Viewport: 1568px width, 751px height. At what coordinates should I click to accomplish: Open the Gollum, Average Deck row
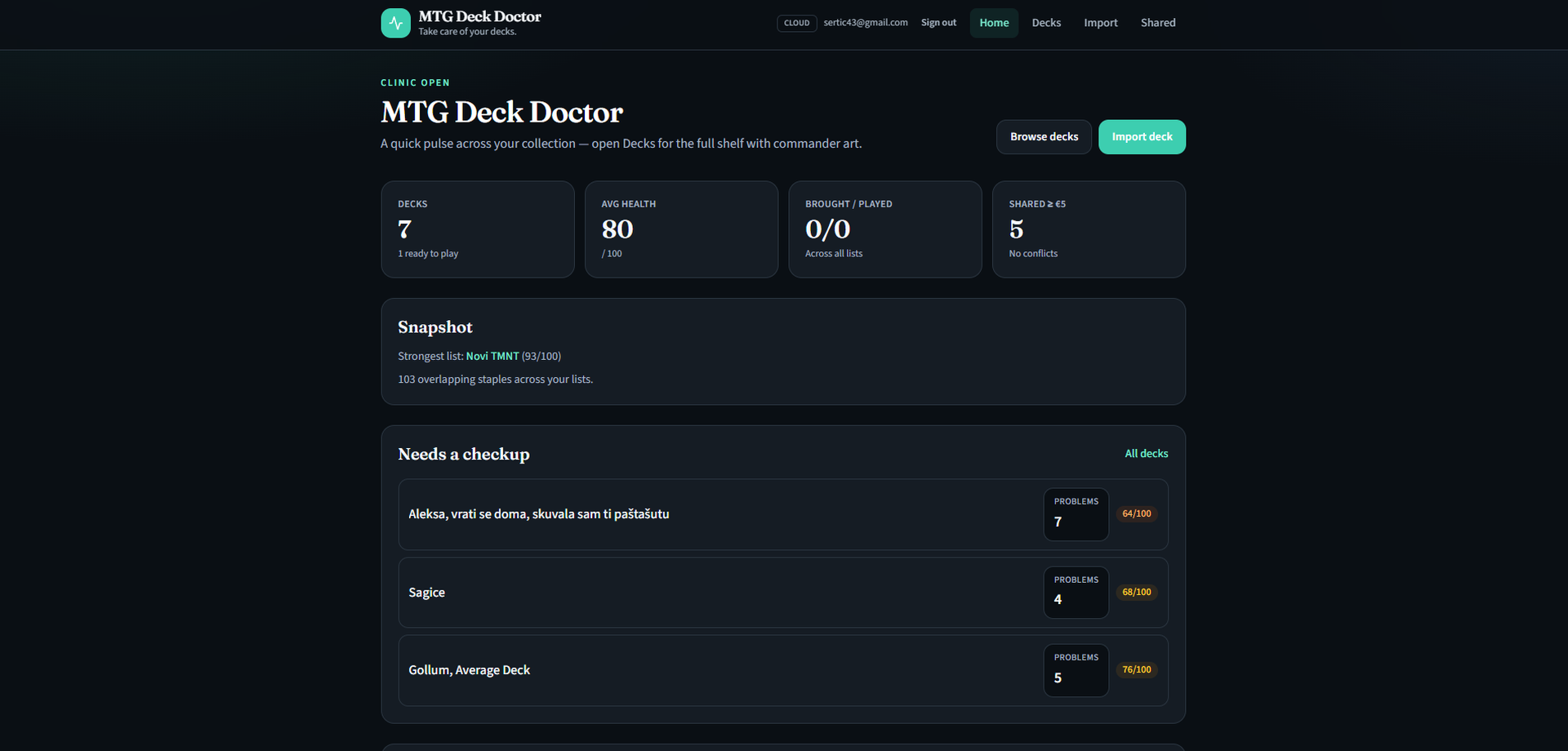click(783, 670)
